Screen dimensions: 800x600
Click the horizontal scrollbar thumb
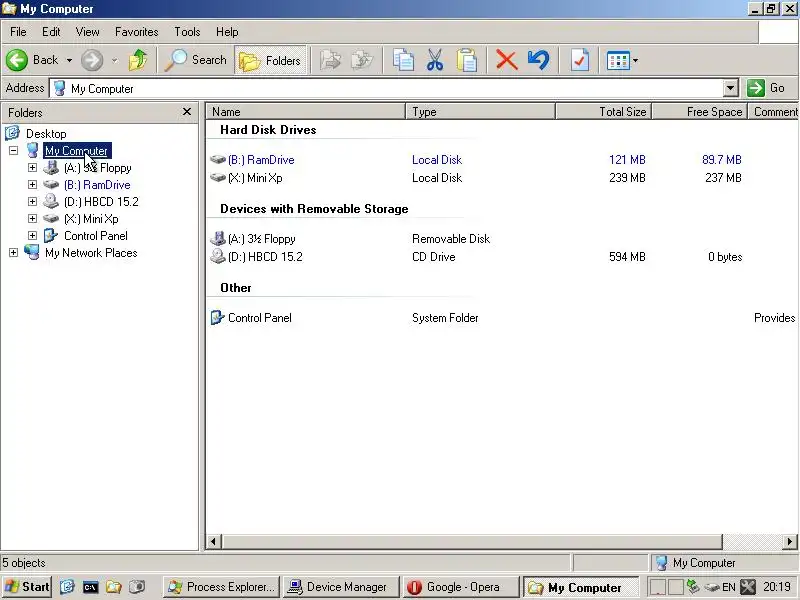coord(471,541)
